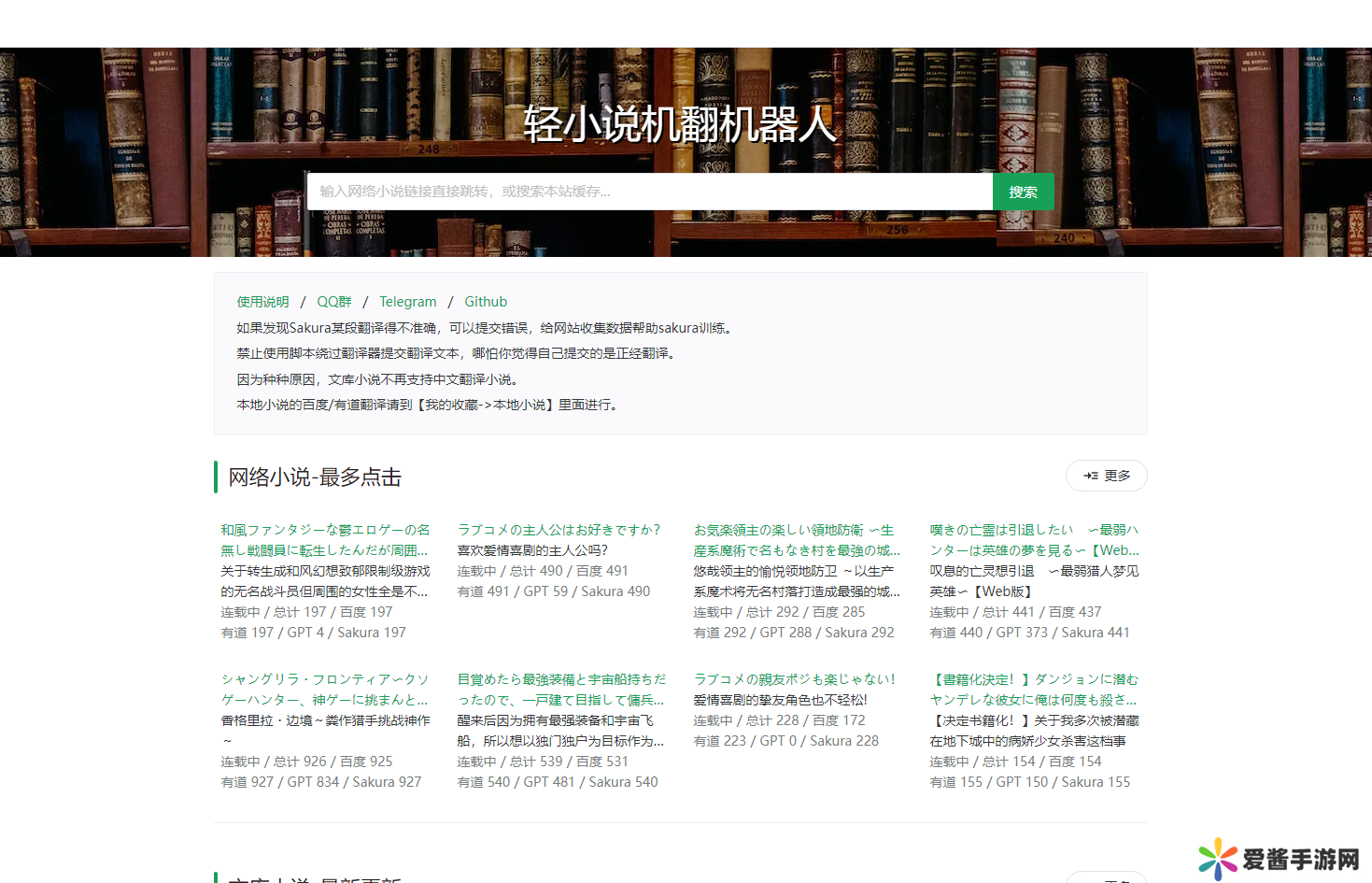1372x883 pixels.
Task: Open novel シャングリラ・フロンティア
Action: [325, 690]
